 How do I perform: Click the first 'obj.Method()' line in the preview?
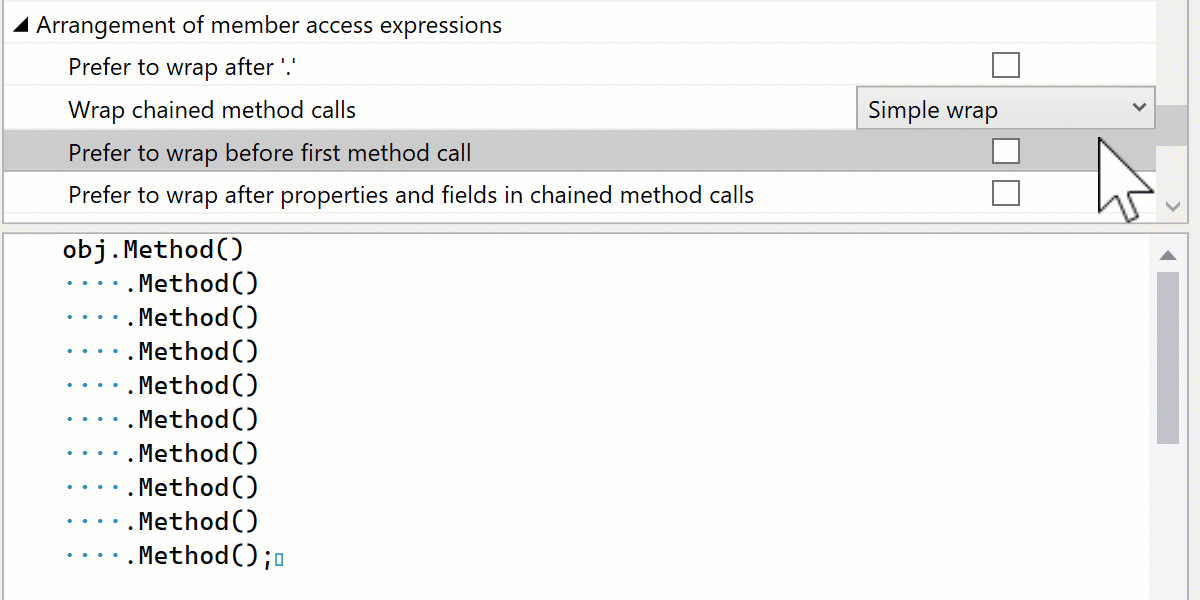click(x=153, y=249)
